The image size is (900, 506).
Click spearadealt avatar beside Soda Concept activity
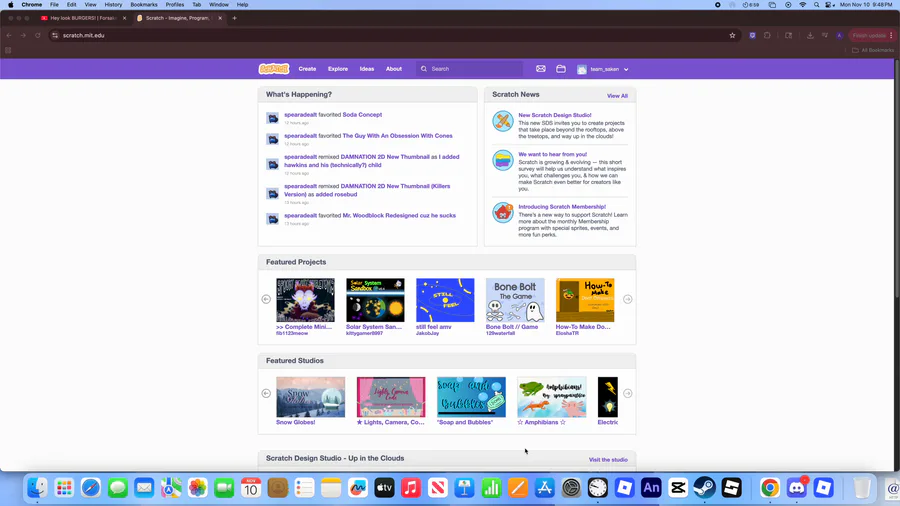tap(273, 118)
